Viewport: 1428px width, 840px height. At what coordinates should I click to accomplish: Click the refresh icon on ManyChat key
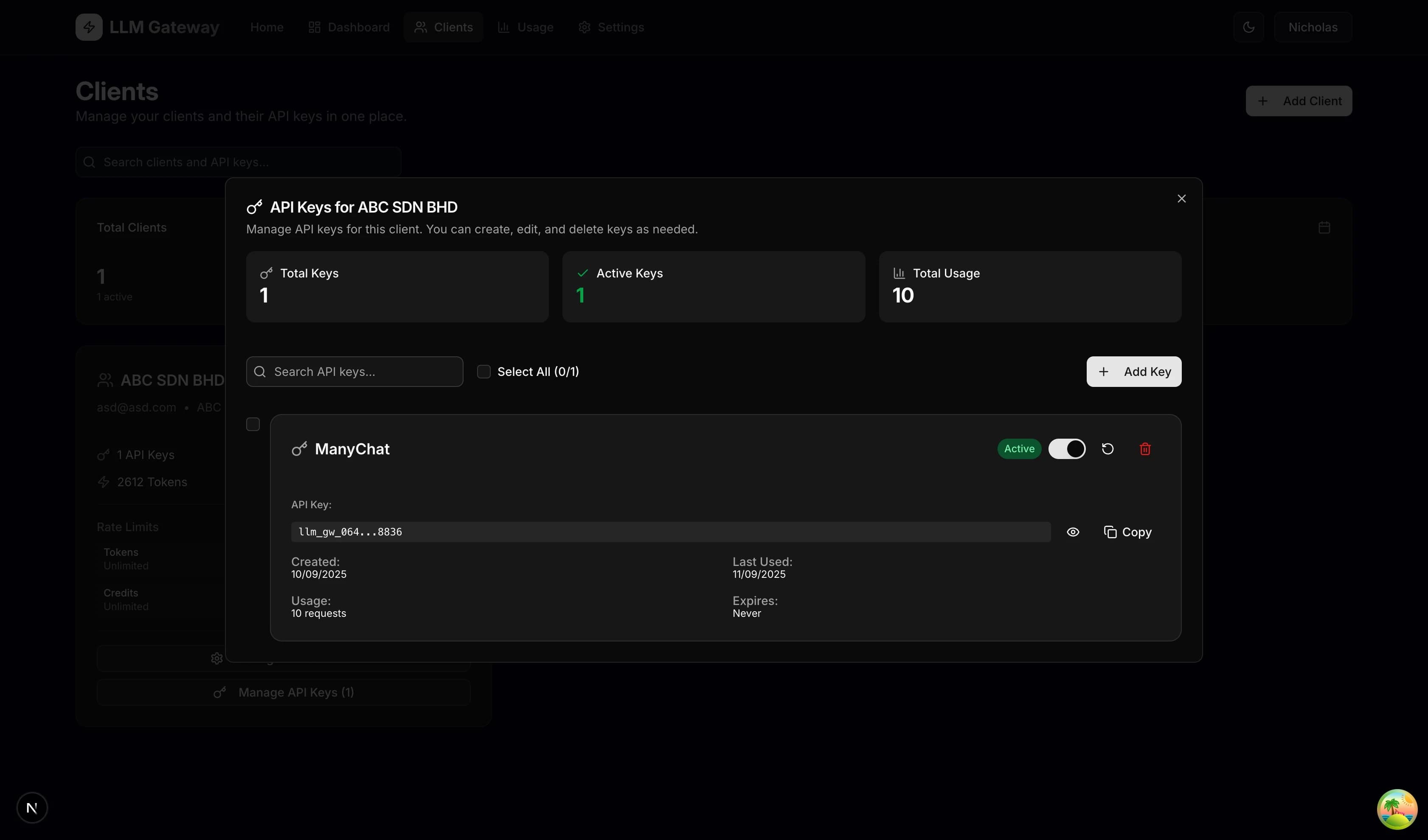click(1108, 448)
